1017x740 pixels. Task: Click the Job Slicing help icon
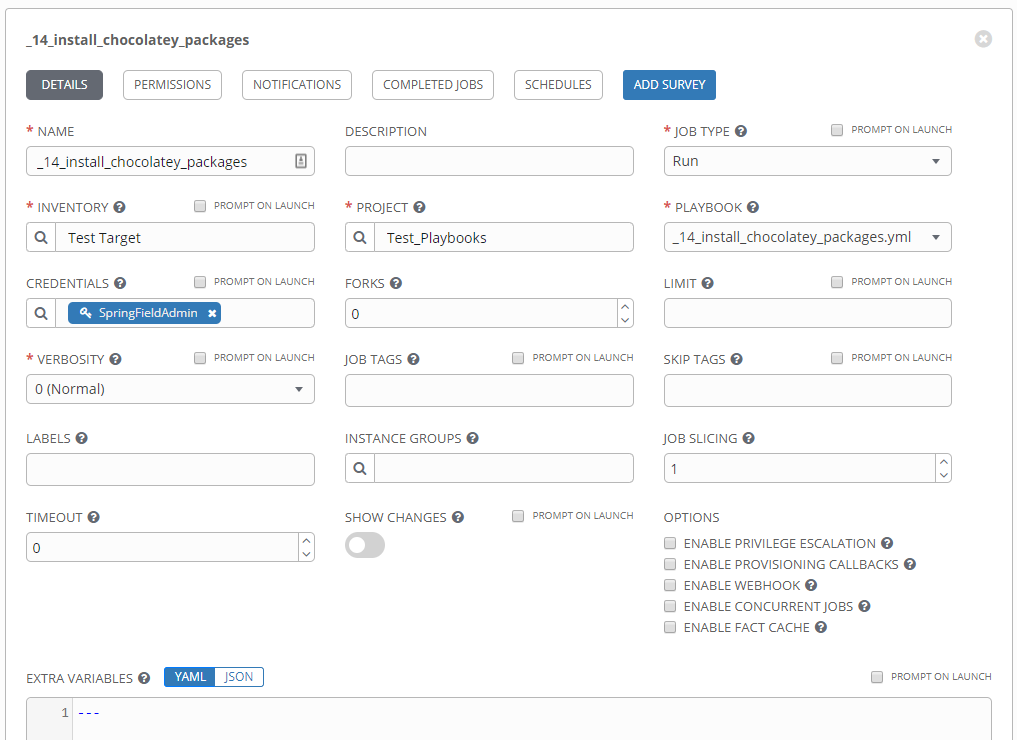(x=748, y=438)
